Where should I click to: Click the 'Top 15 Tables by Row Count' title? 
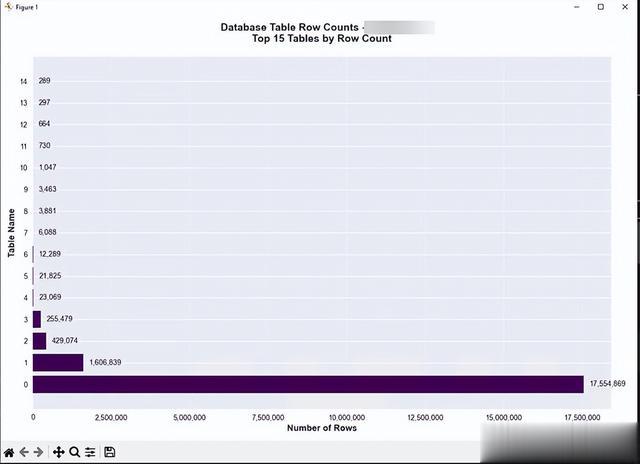click(x=321, y=39)
